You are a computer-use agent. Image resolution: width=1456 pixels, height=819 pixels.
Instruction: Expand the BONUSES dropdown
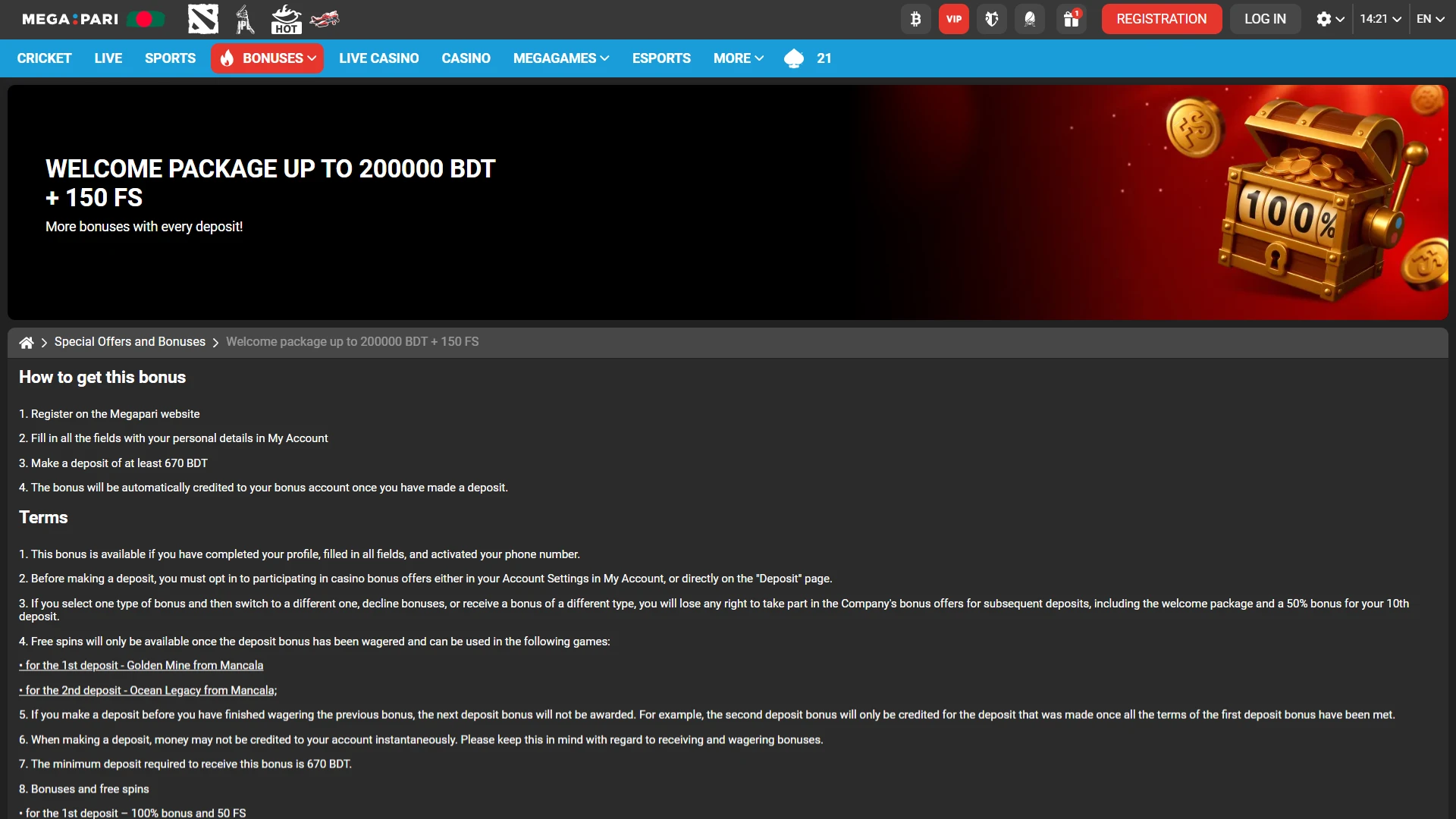tap(266, 58)
